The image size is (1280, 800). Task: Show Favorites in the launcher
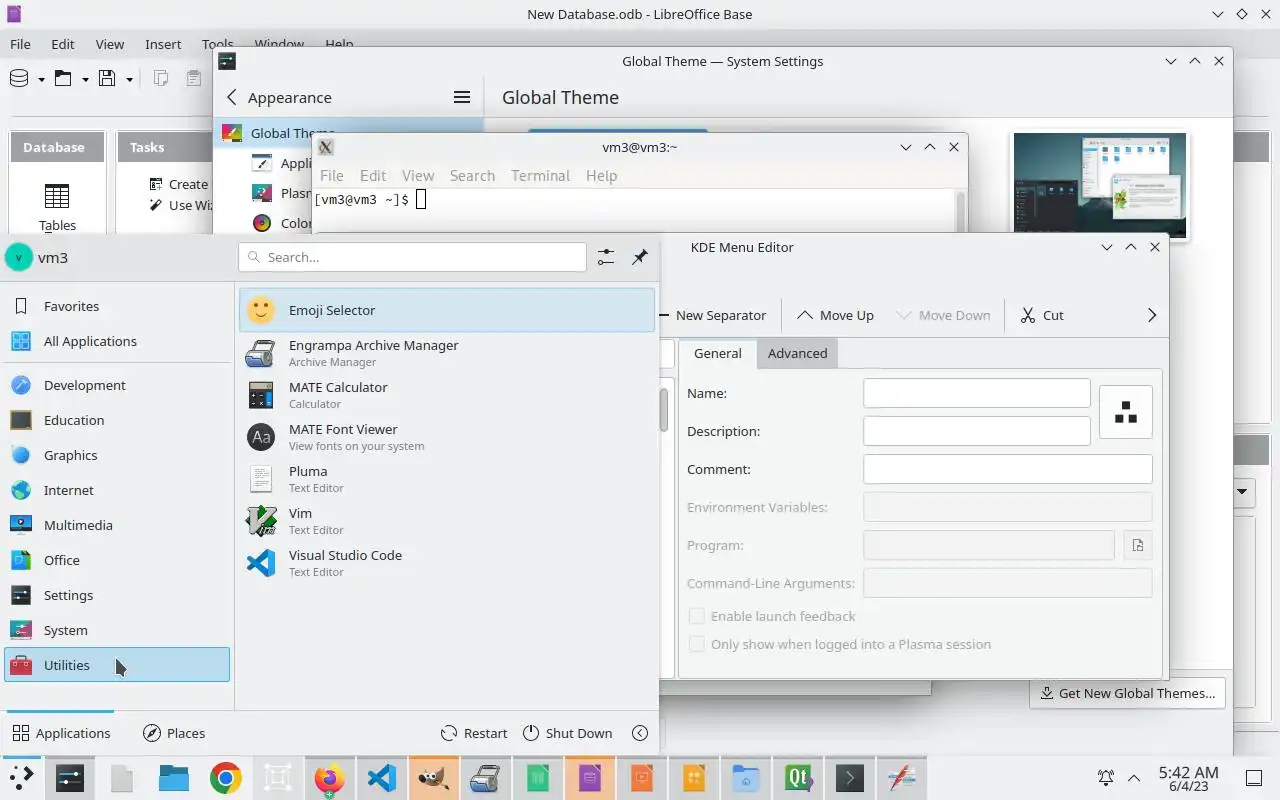point(117,306)
